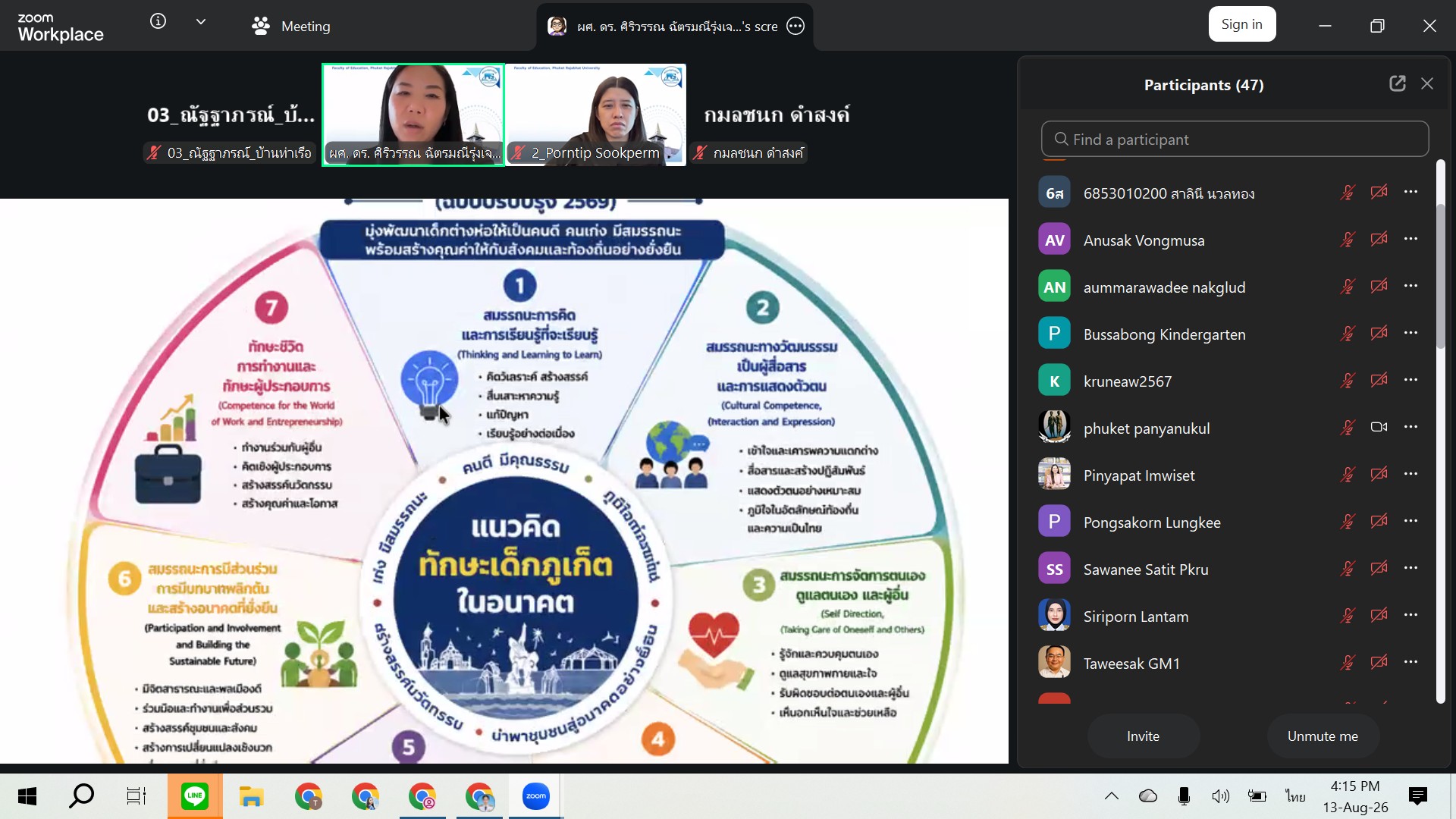Select phuket panyanukul participant avatar

(x=1054, y=428)
